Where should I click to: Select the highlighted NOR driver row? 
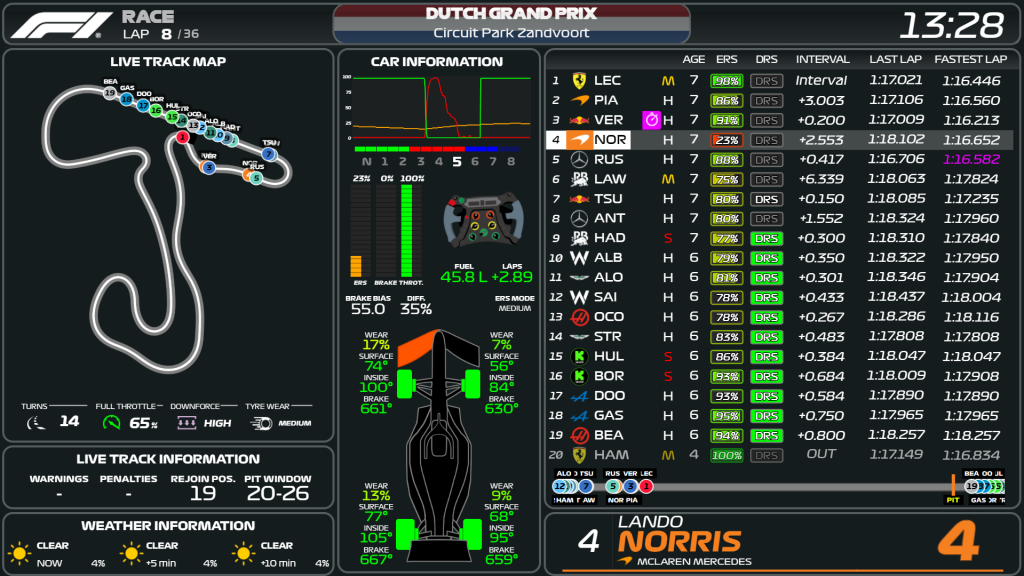[x=779, y=140]
